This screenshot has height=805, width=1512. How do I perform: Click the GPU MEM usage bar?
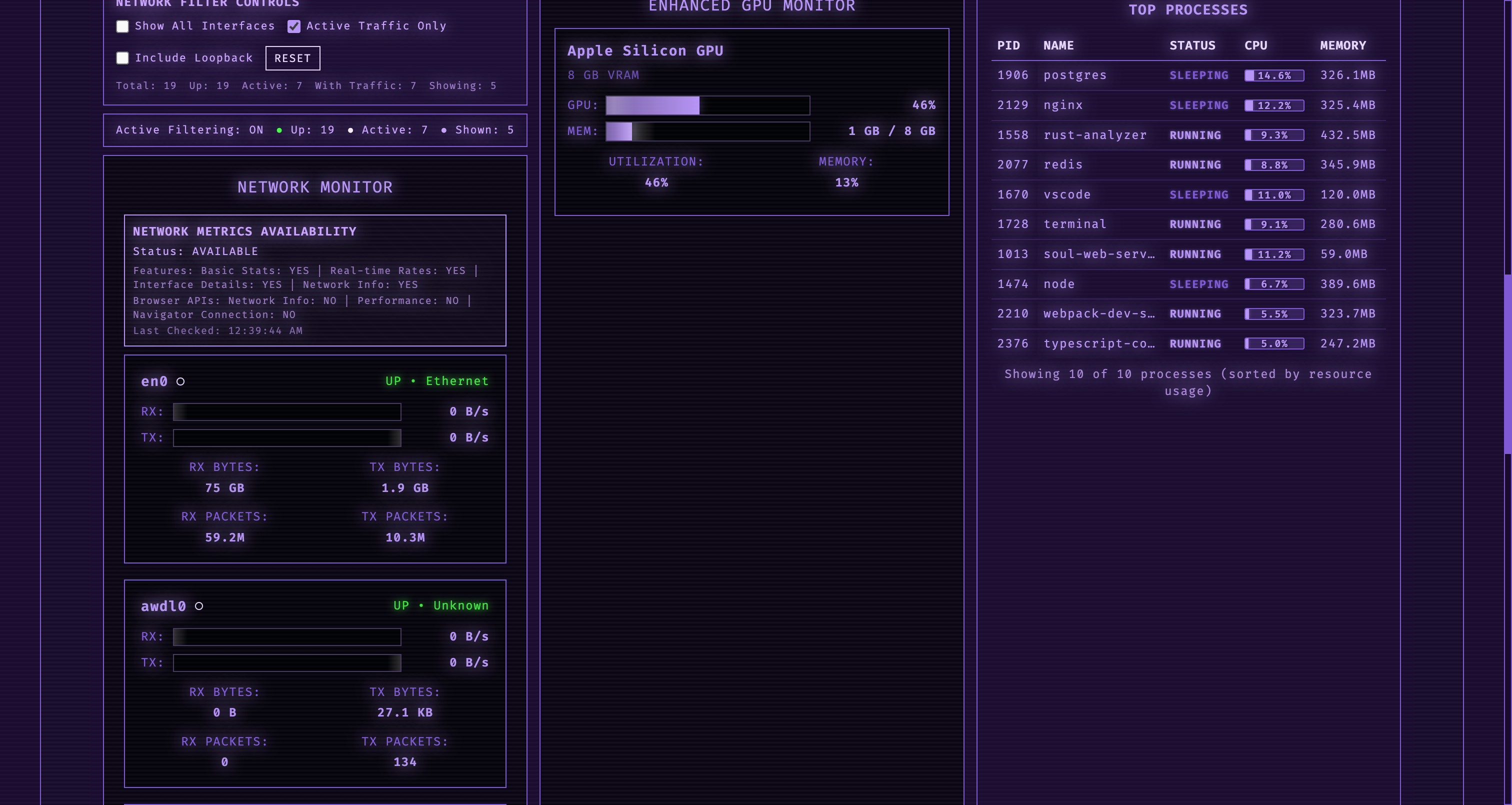point(707,131)
